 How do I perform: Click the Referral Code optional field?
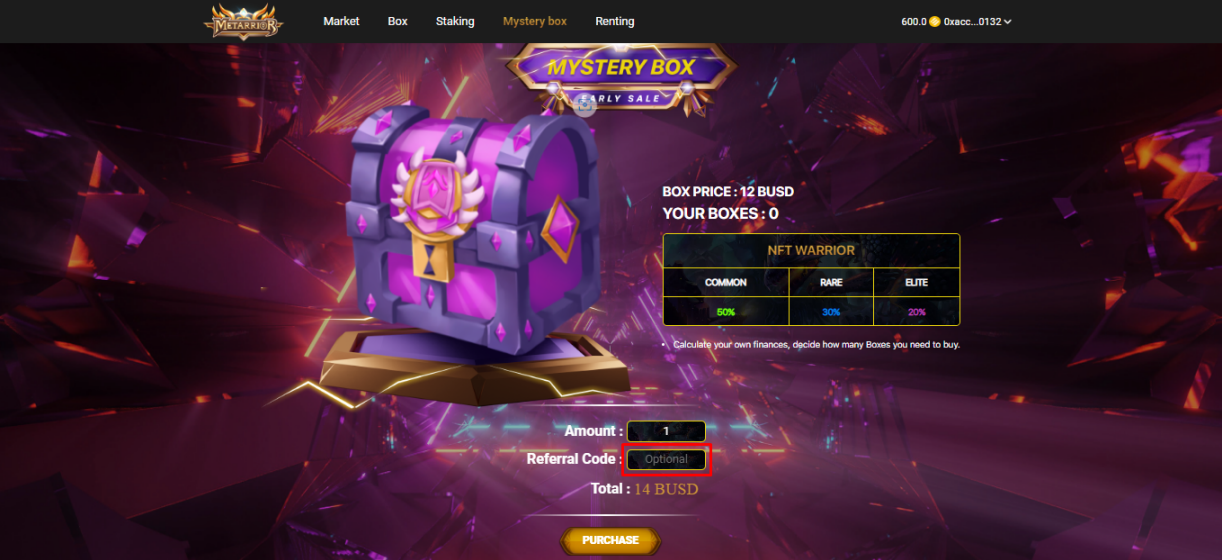tap(666, 459)
